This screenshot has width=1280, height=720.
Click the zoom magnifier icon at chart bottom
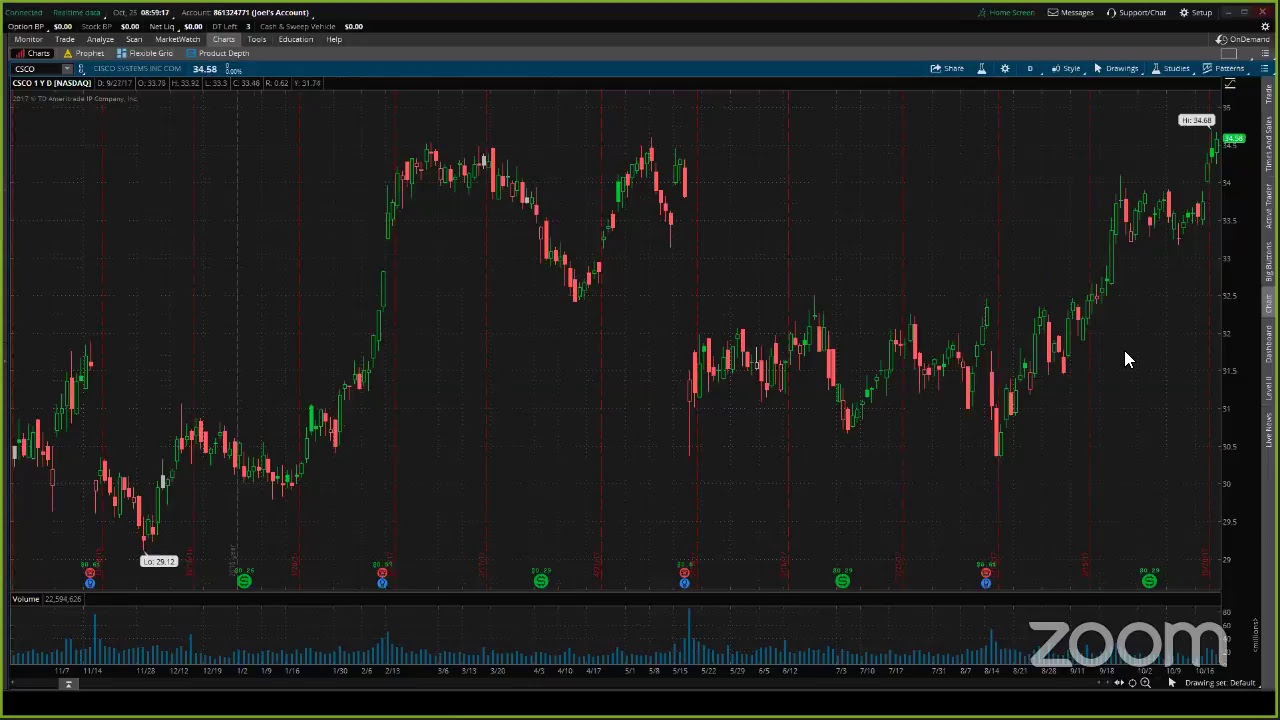1145,683
